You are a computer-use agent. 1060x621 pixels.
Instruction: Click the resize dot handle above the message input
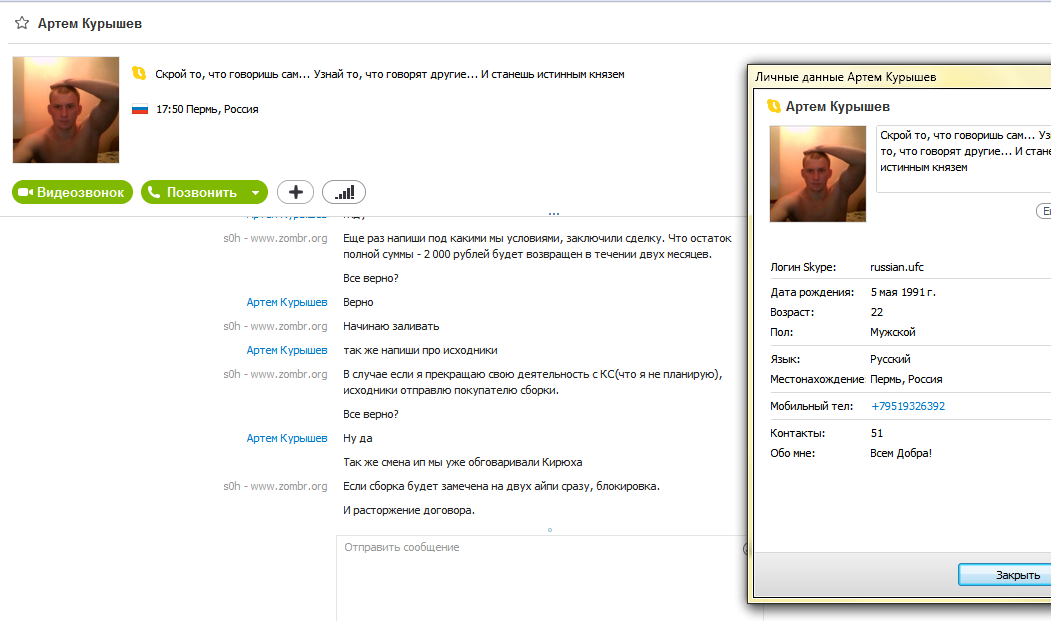click(x=550, y=530)
